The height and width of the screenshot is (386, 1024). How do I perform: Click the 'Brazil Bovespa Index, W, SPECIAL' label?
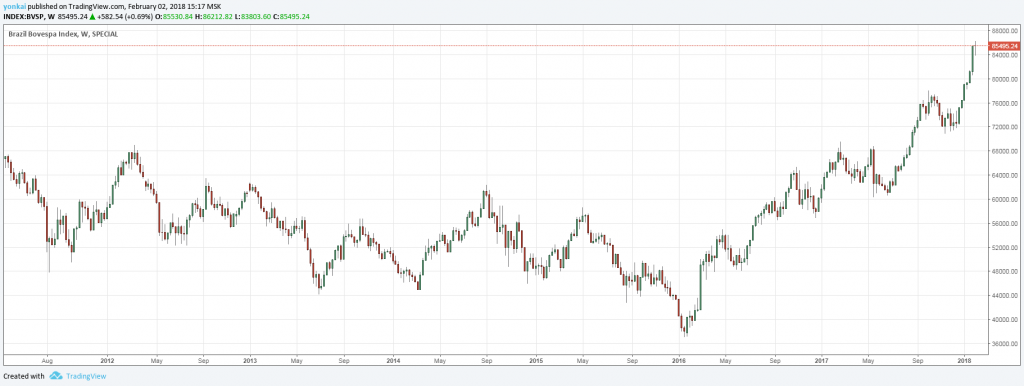click(x=63, y=34)
